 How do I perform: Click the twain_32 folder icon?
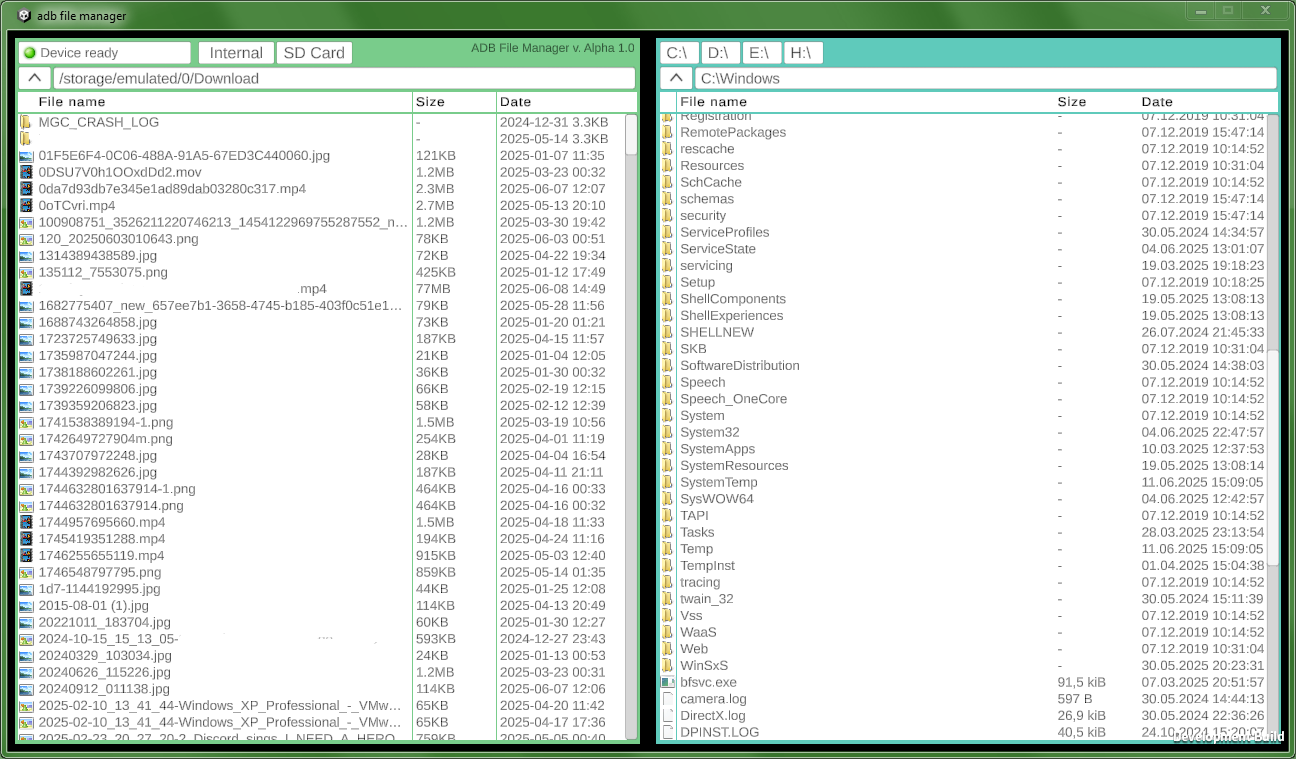click(x=667, y=599)
